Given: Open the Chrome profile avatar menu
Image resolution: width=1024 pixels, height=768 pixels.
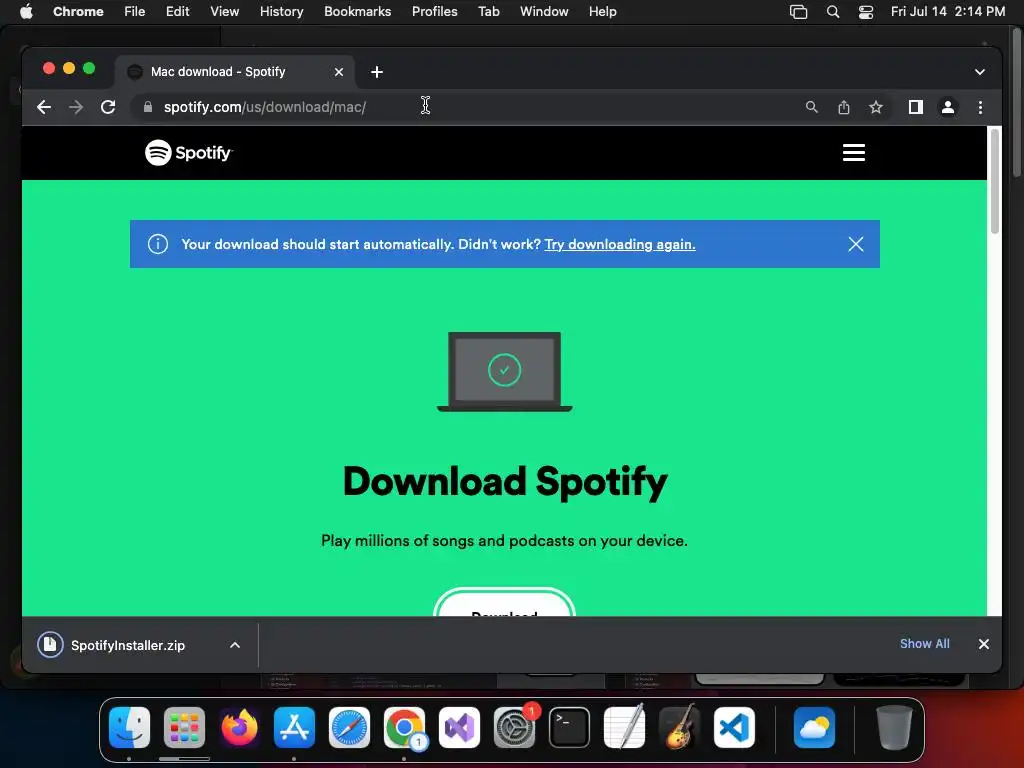Looking at the screenshot, I should pos(948,107).
